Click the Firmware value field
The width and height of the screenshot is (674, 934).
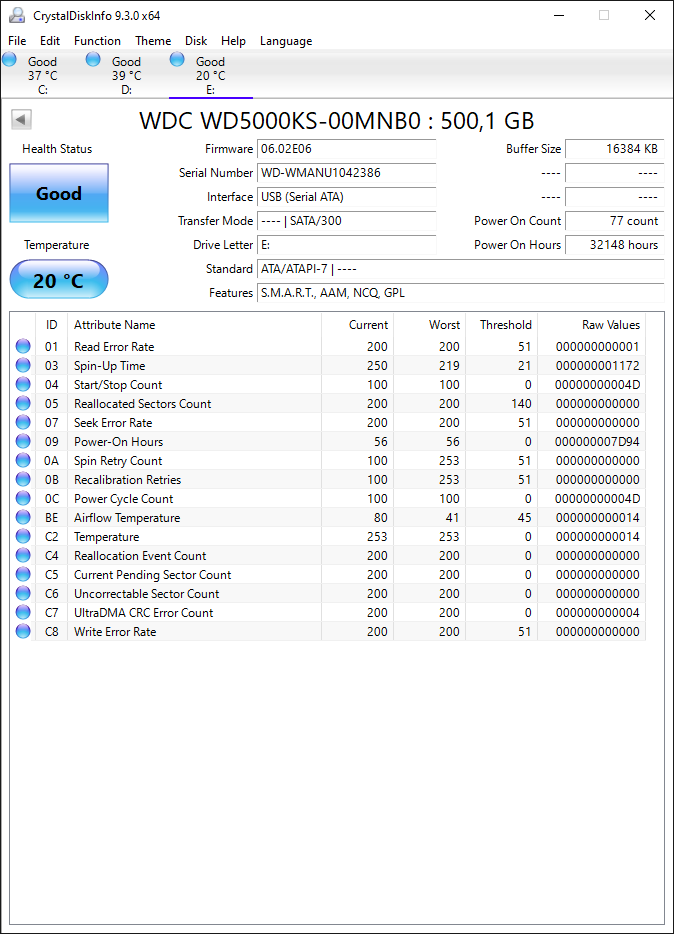coord(347,149)
